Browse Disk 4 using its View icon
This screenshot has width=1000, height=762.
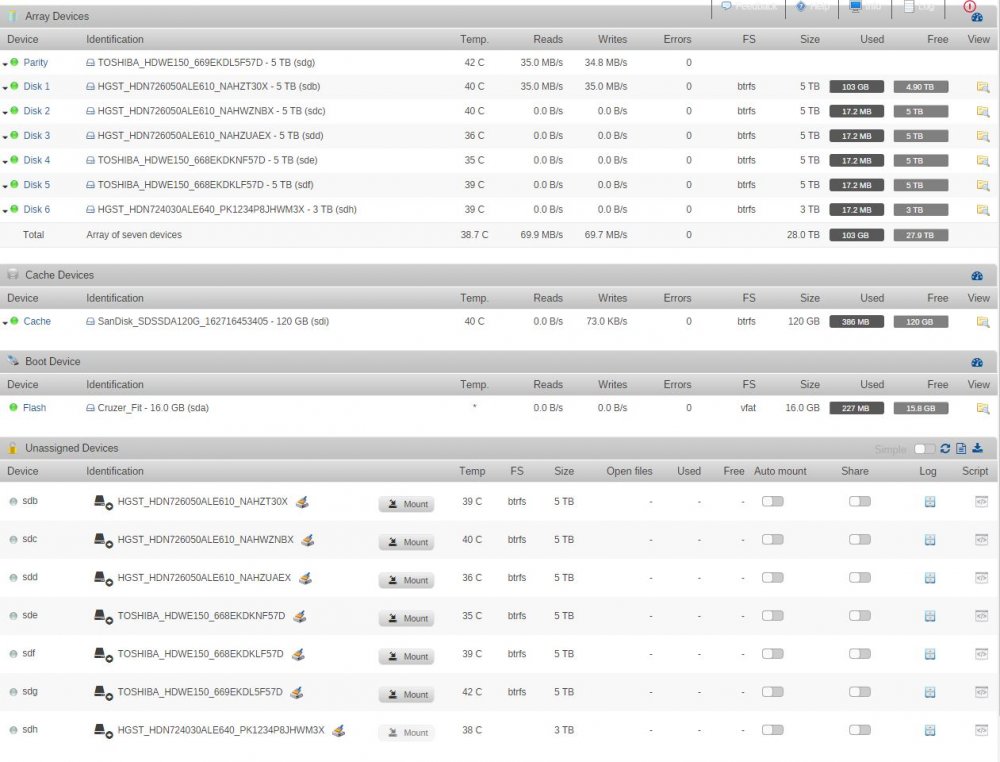click(x=982, y=161)
